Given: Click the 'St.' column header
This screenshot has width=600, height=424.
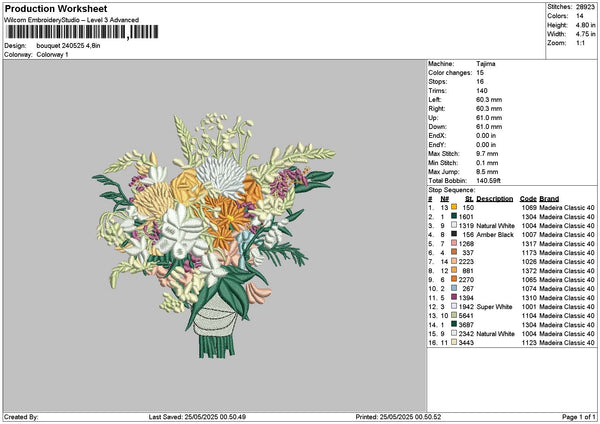Looking at the screenshot, I should (x=470, y=199).
